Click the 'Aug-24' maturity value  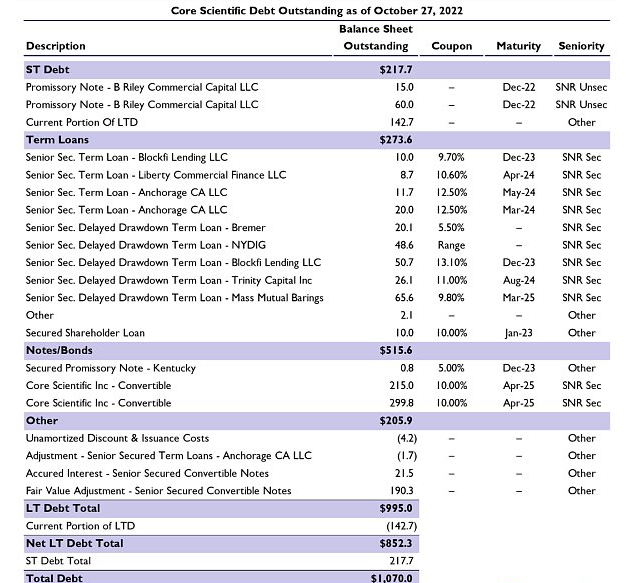(519, 281)
